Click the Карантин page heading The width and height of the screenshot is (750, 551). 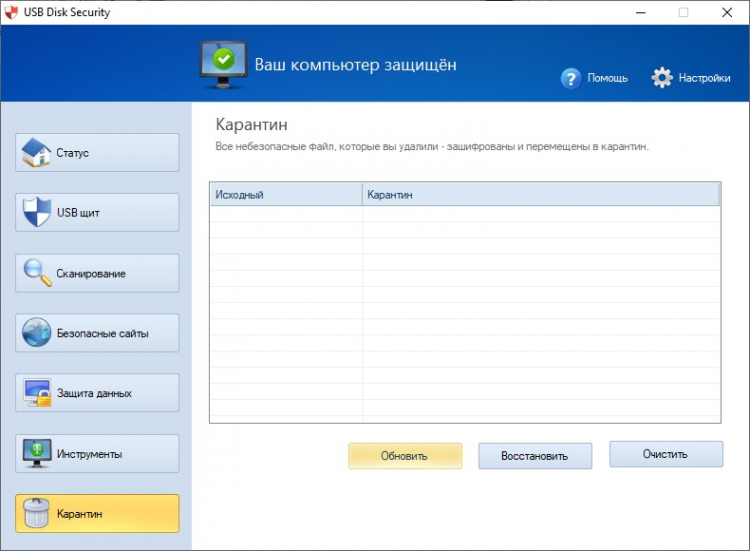coord(252,124)
